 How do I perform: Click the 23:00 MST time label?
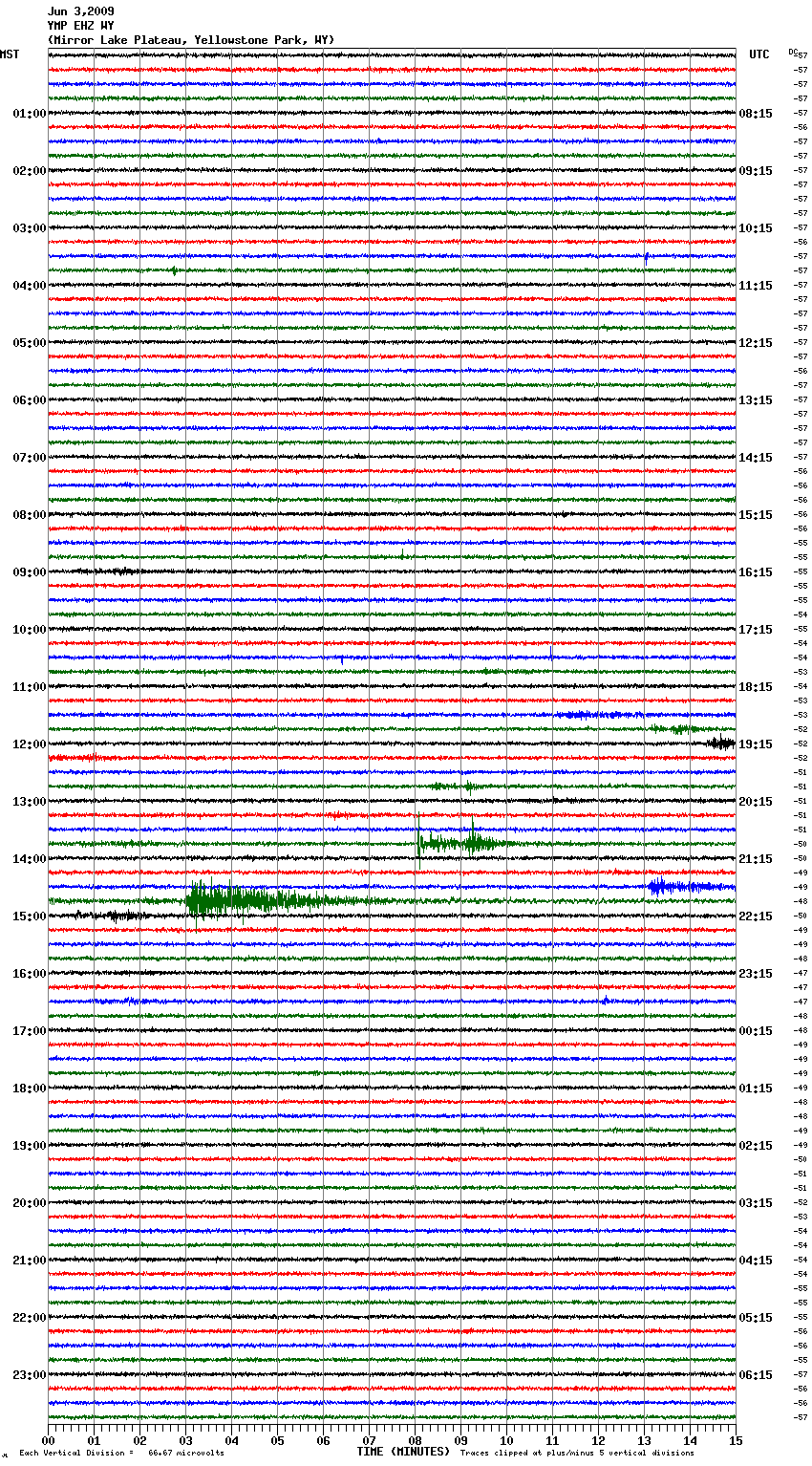30,1375
